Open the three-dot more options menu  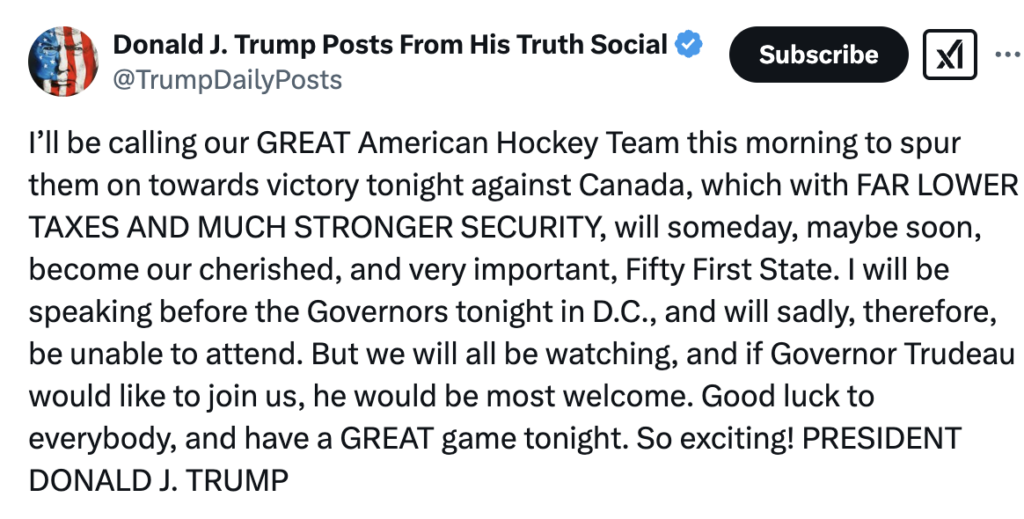coord(1009,55)
